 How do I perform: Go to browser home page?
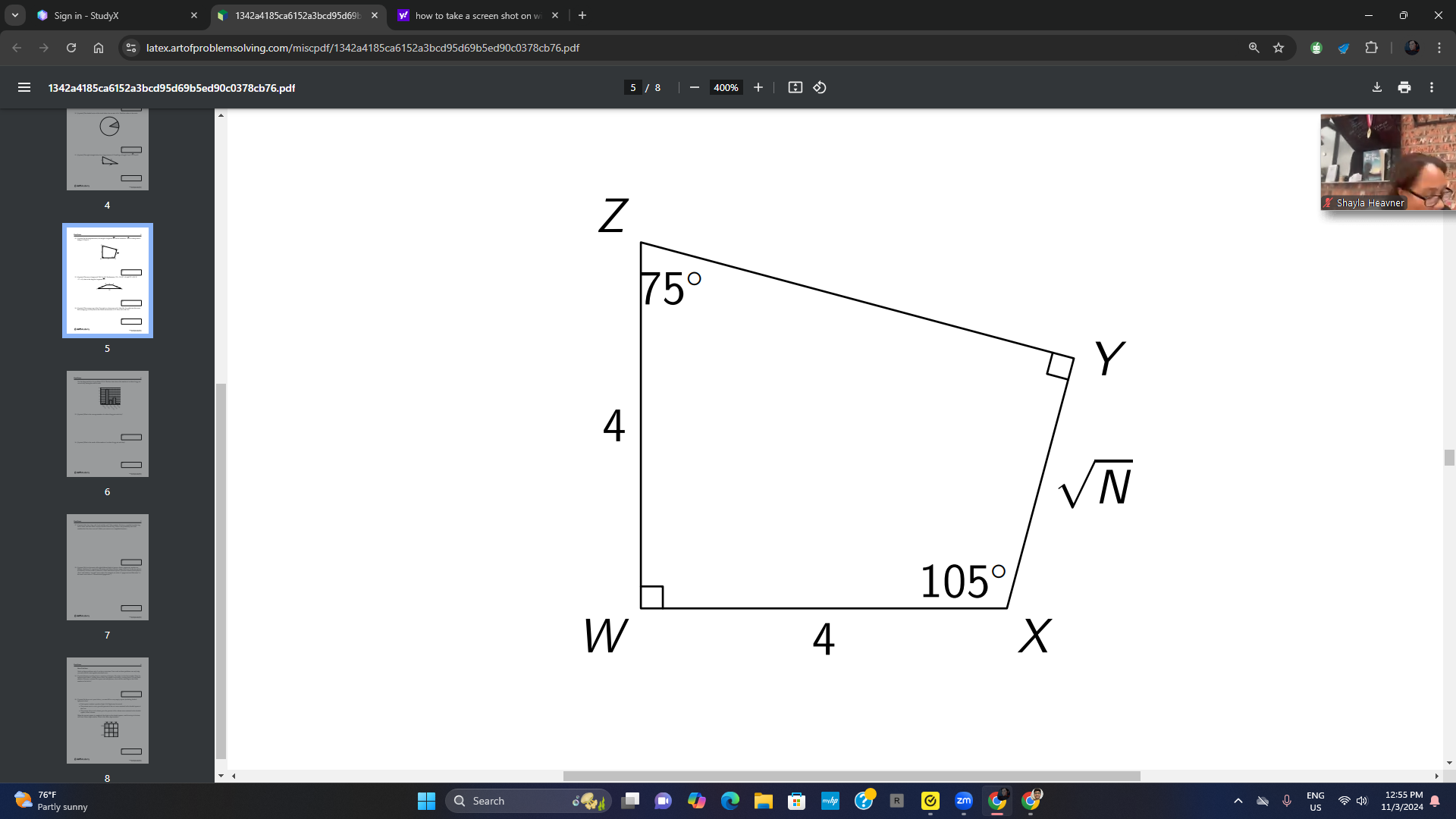(99, 48)
